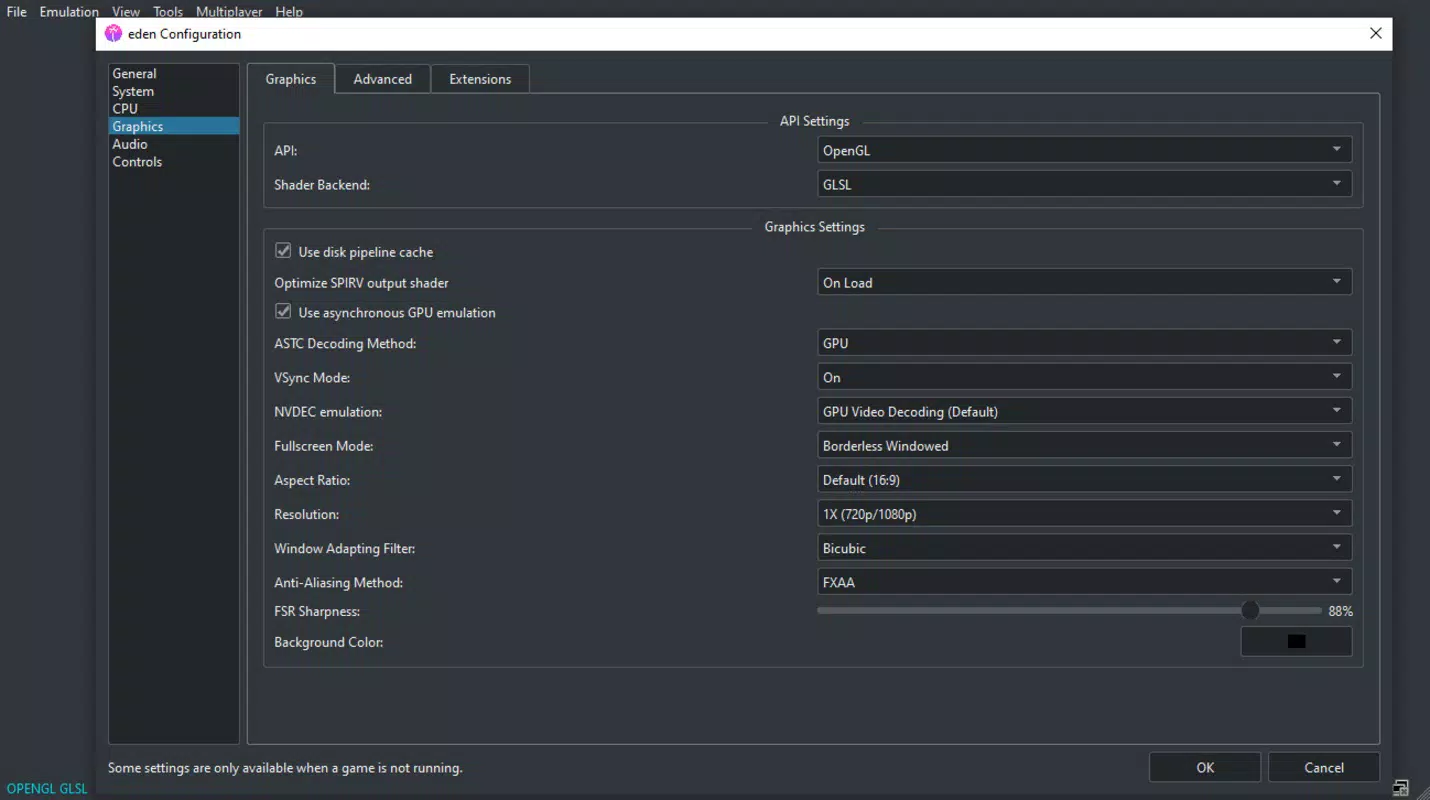Image resolution: width=1430 pixels, height=800 pixels.
Task: Select System in the settings sidebar
Action: tap(174, 91)
